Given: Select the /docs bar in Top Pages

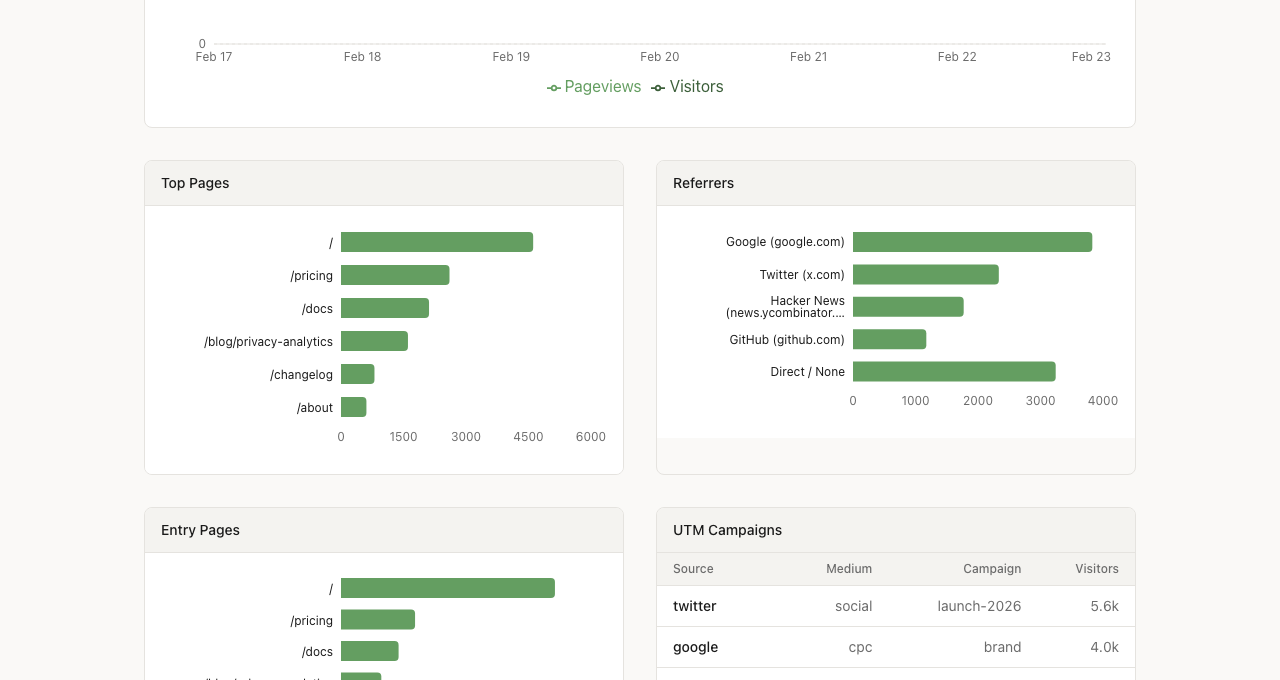Looking at the screenshot, I should point(385,308).
